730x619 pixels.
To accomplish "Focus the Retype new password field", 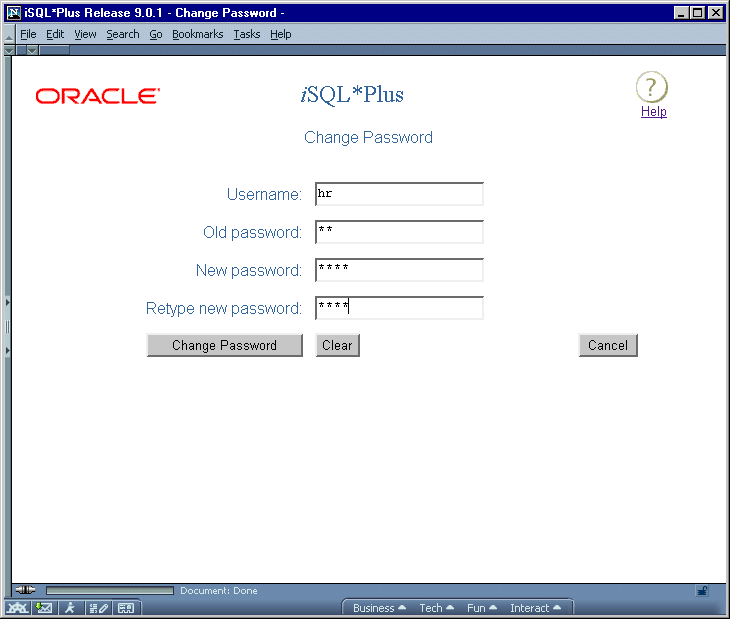I will [399, 308].
